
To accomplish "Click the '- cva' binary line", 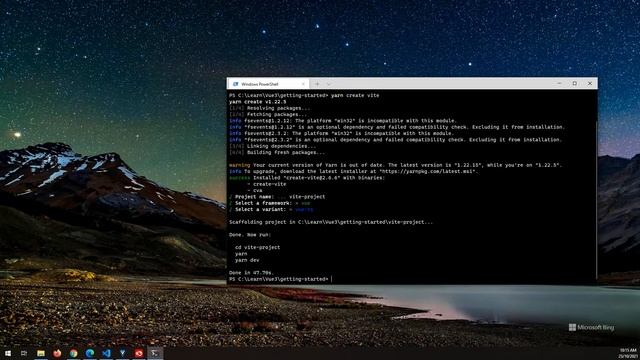I will [255, 191].
